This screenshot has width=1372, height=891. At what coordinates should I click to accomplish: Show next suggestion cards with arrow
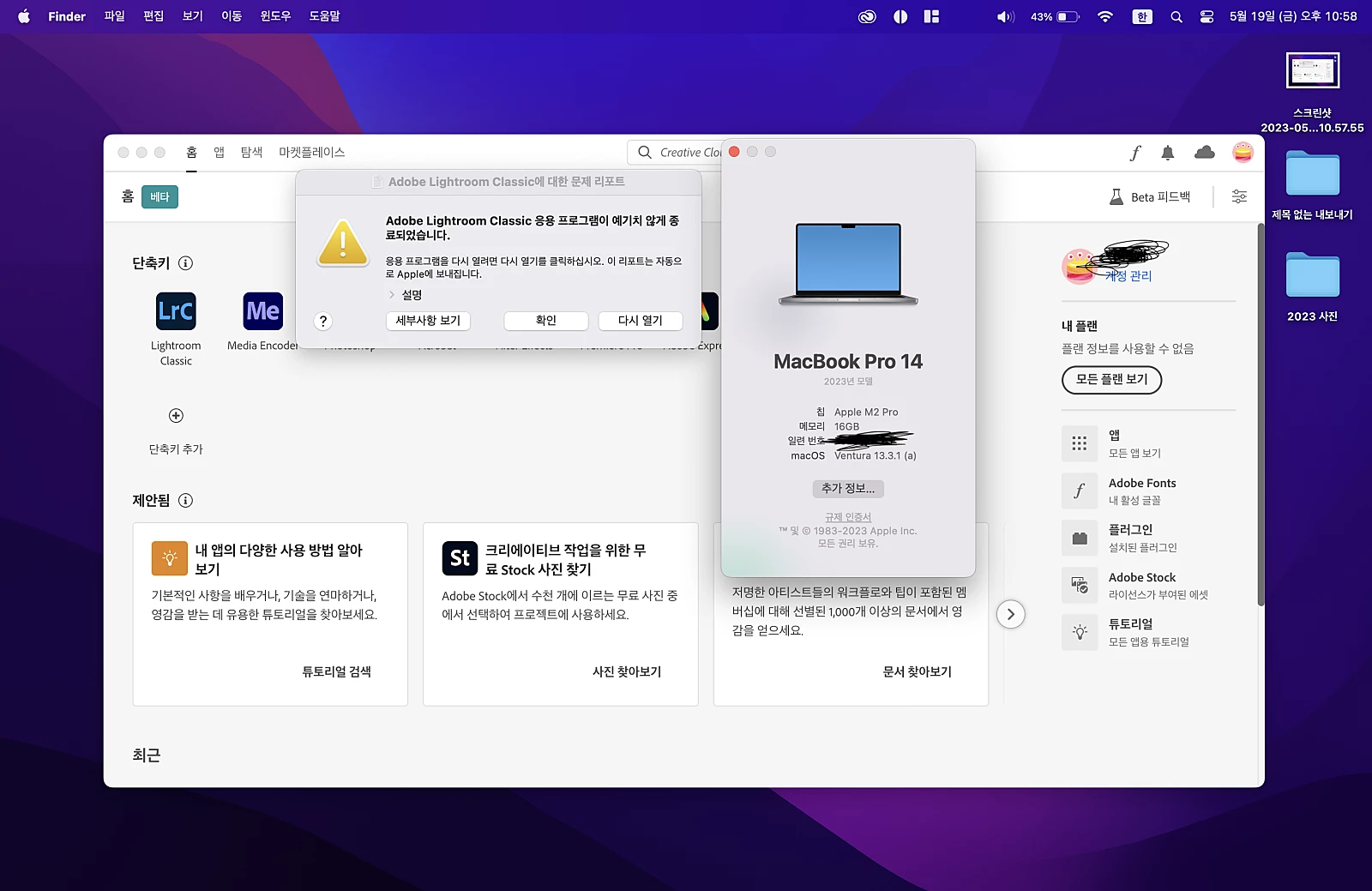pos(1010,614)
